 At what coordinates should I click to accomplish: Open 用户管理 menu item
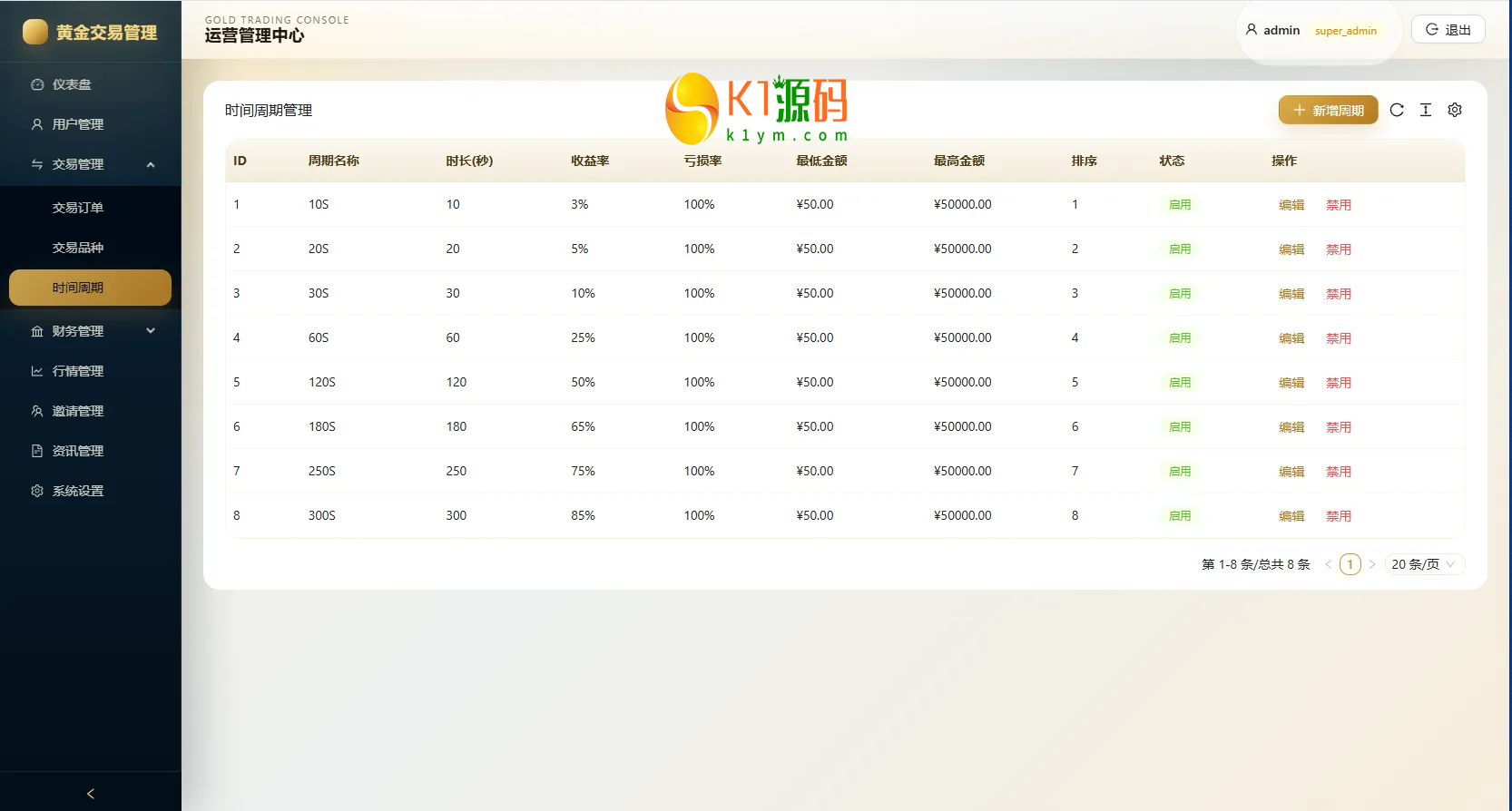pos(91,124)
